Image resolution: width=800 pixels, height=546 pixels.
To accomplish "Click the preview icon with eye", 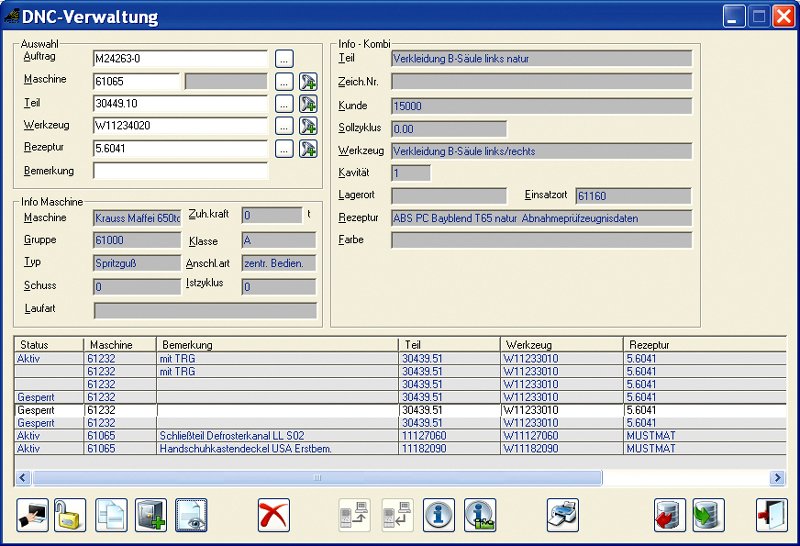I will pyautogui.click(x=190, y=515).
